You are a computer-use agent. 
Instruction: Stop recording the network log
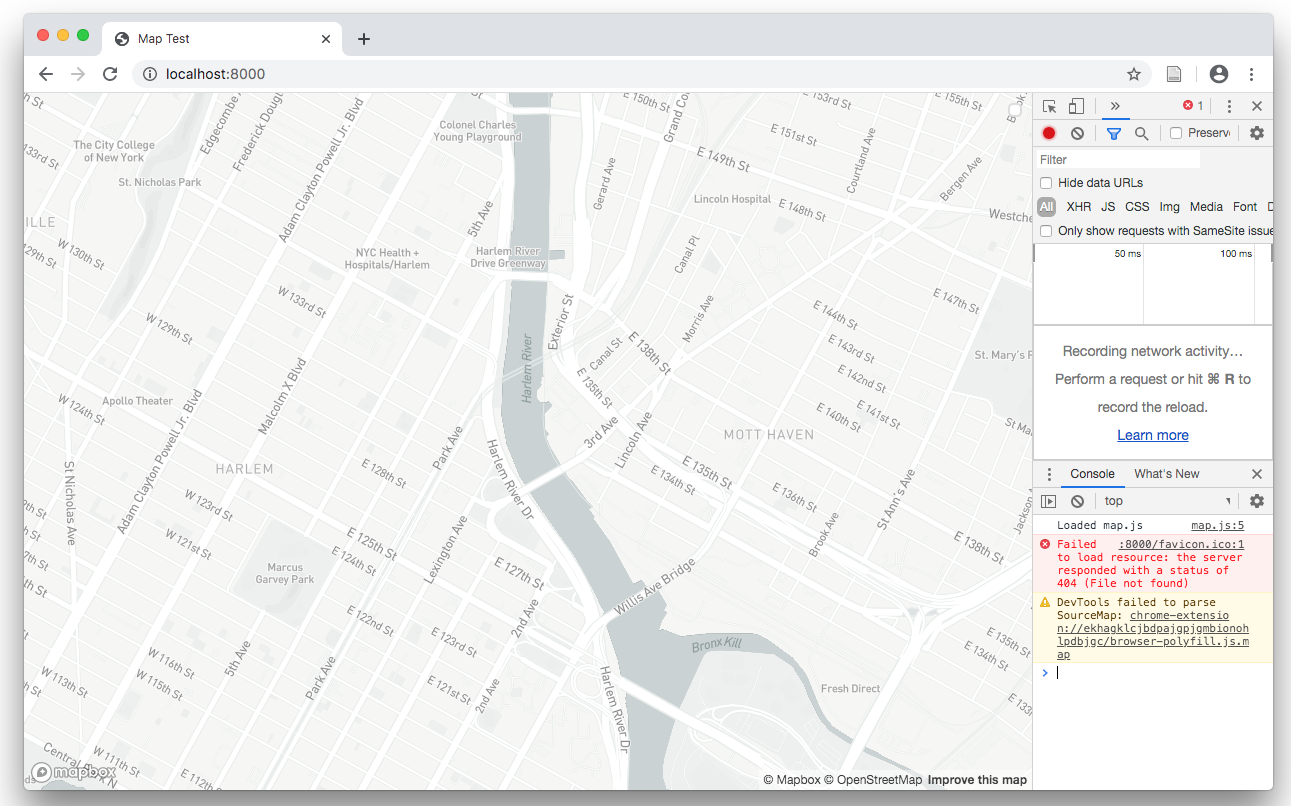click(x=1049, y=133)
